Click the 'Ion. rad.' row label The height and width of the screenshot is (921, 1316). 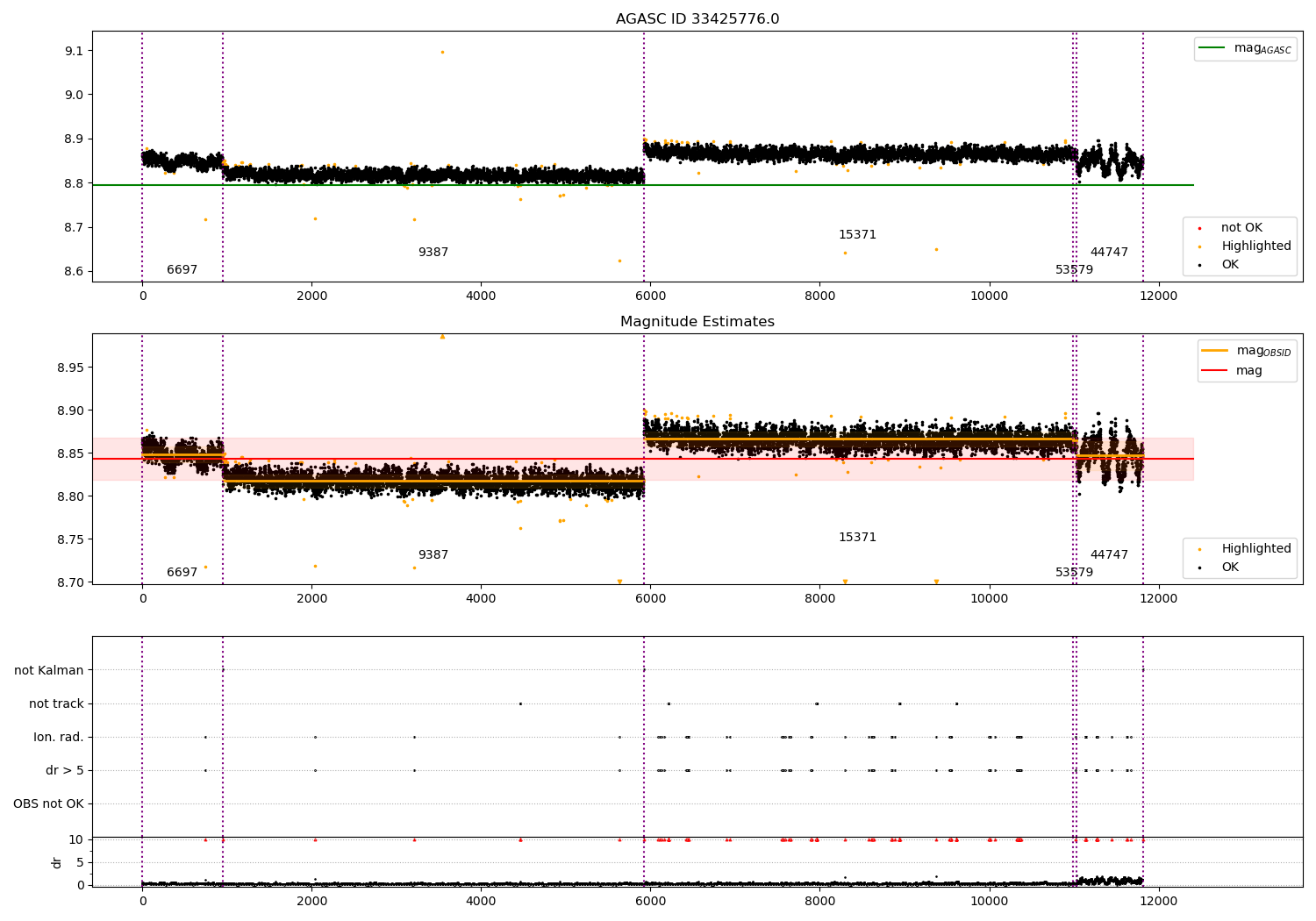tap(59, 738)
